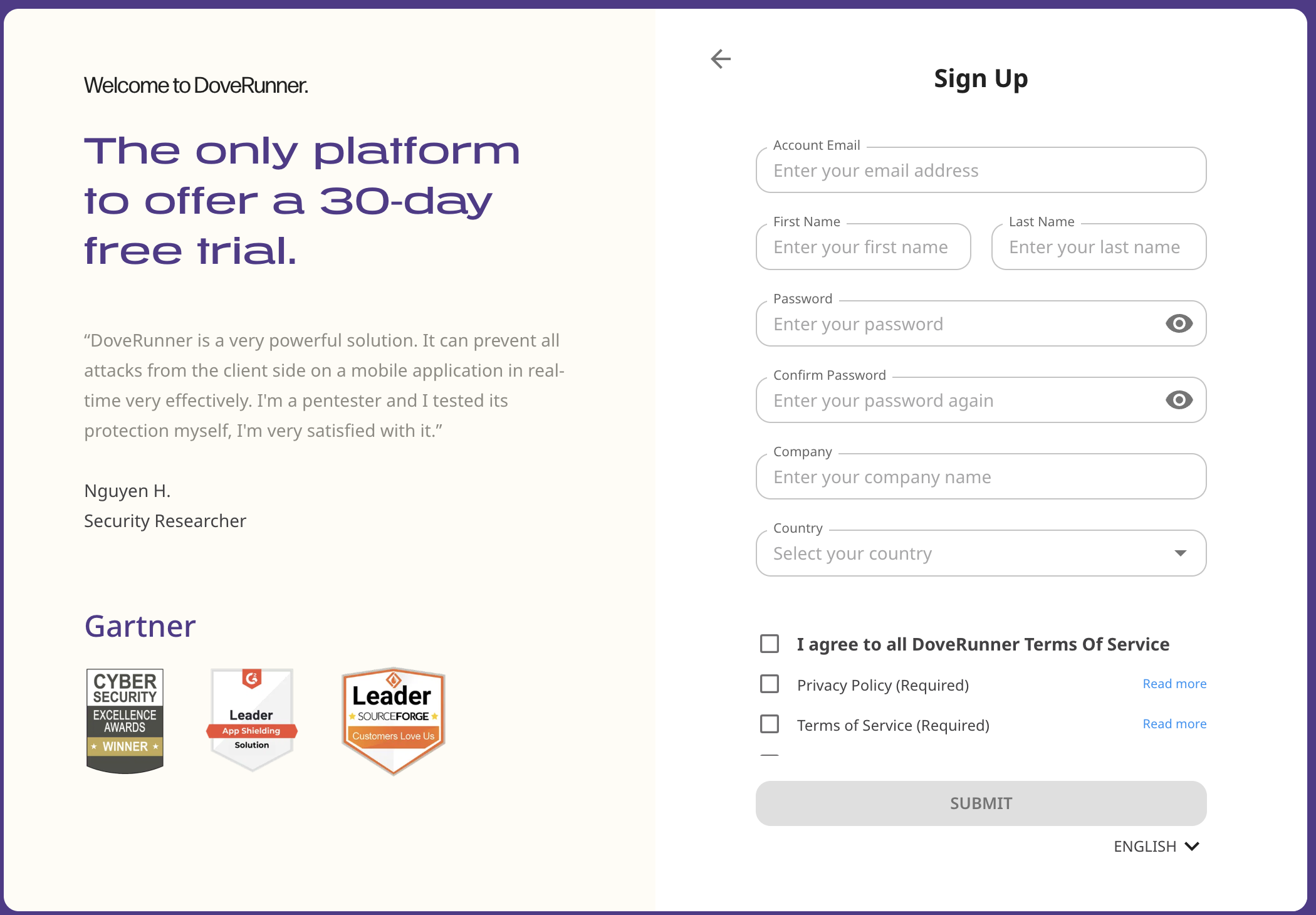The image size is (1316, 915).
Task: Open Read more for Terms of Service
Action: [1174, 724]
